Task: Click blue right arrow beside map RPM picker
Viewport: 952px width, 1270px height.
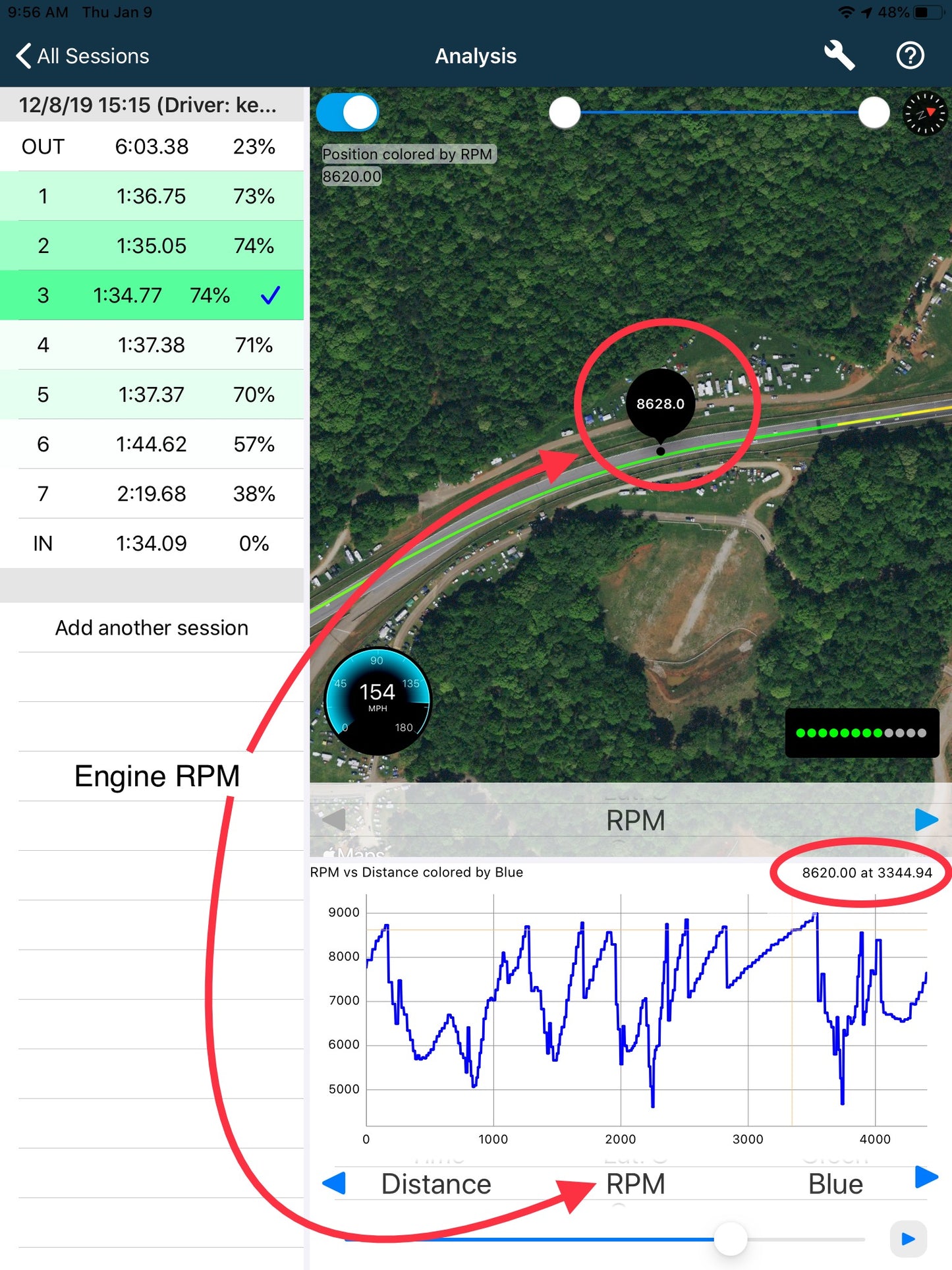Action: pyautogui.click(x=926, y=820)
